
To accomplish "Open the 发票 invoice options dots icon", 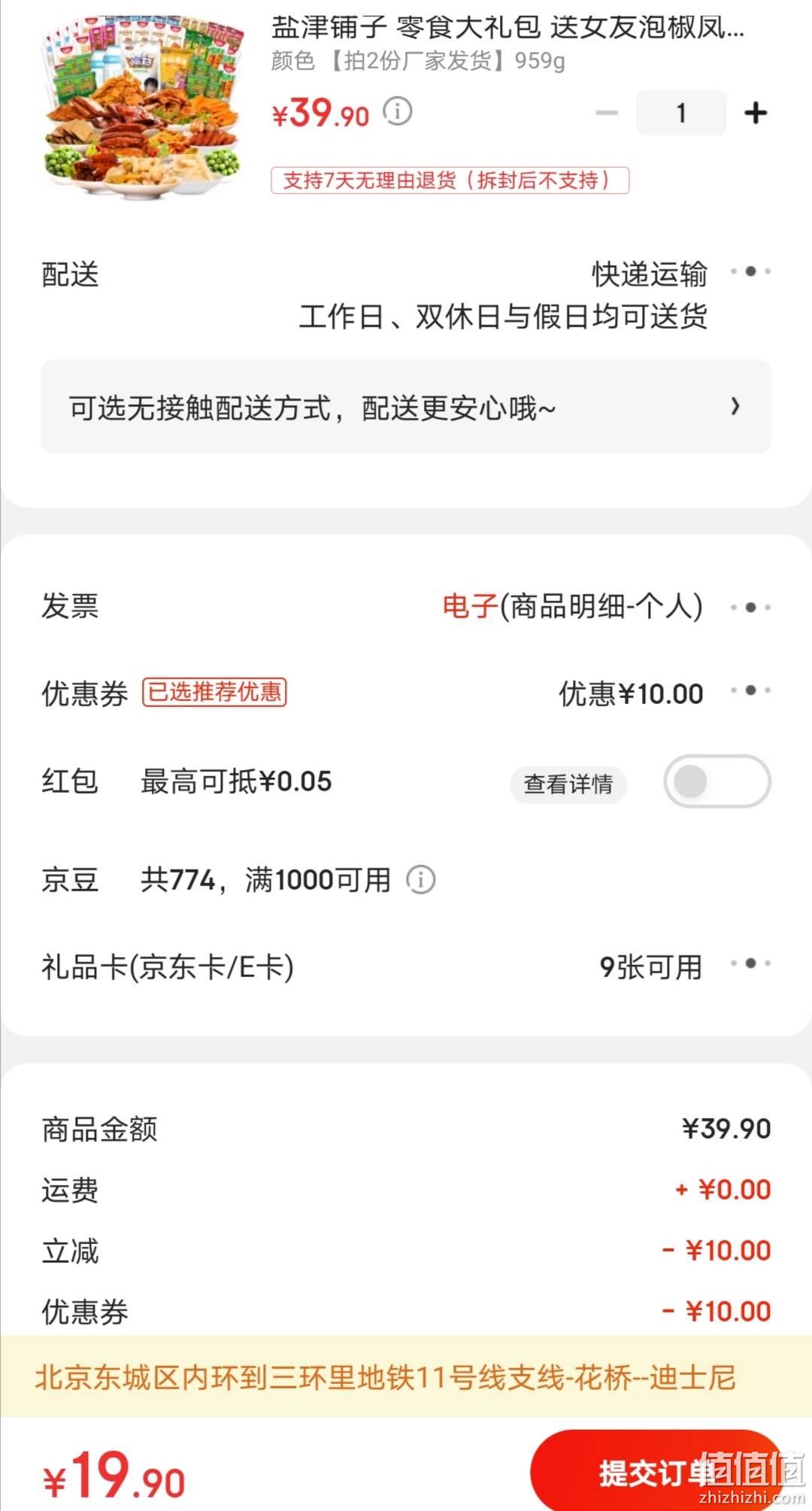I will pos(750,607).
